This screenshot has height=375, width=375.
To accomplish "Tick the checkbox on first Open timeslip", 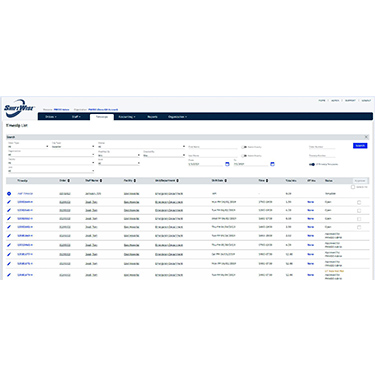I will point(359,202).
